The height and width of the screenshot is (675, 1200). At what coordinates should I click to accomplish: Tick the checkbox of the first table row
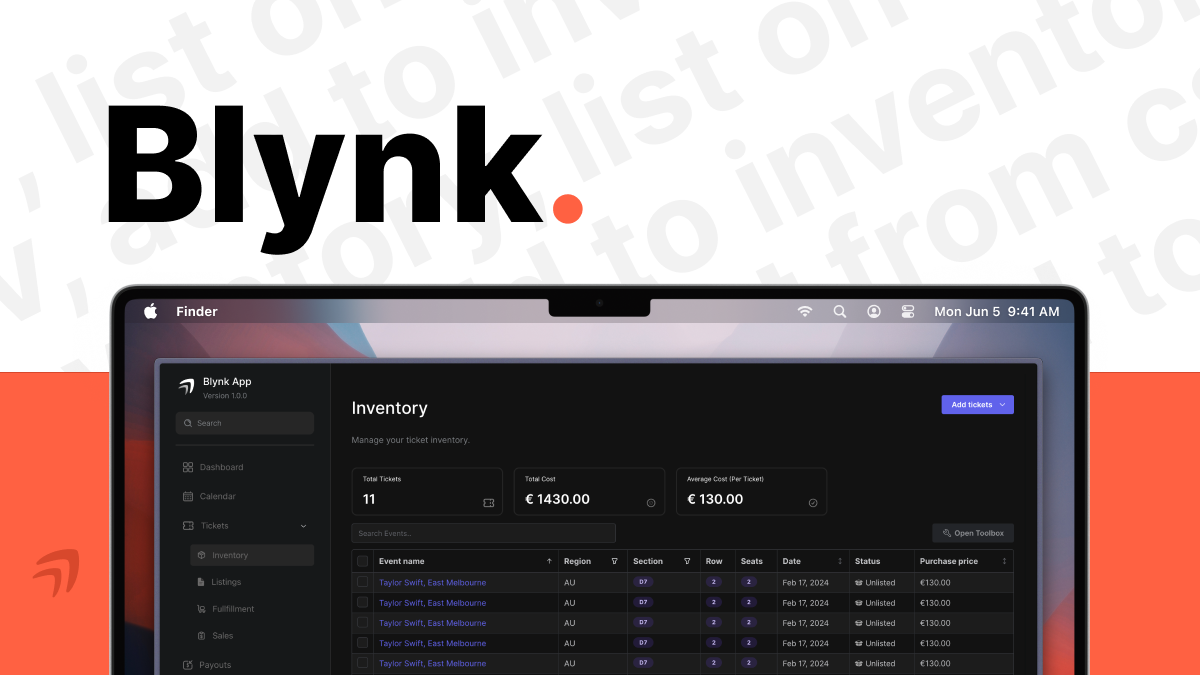[362, 582]
